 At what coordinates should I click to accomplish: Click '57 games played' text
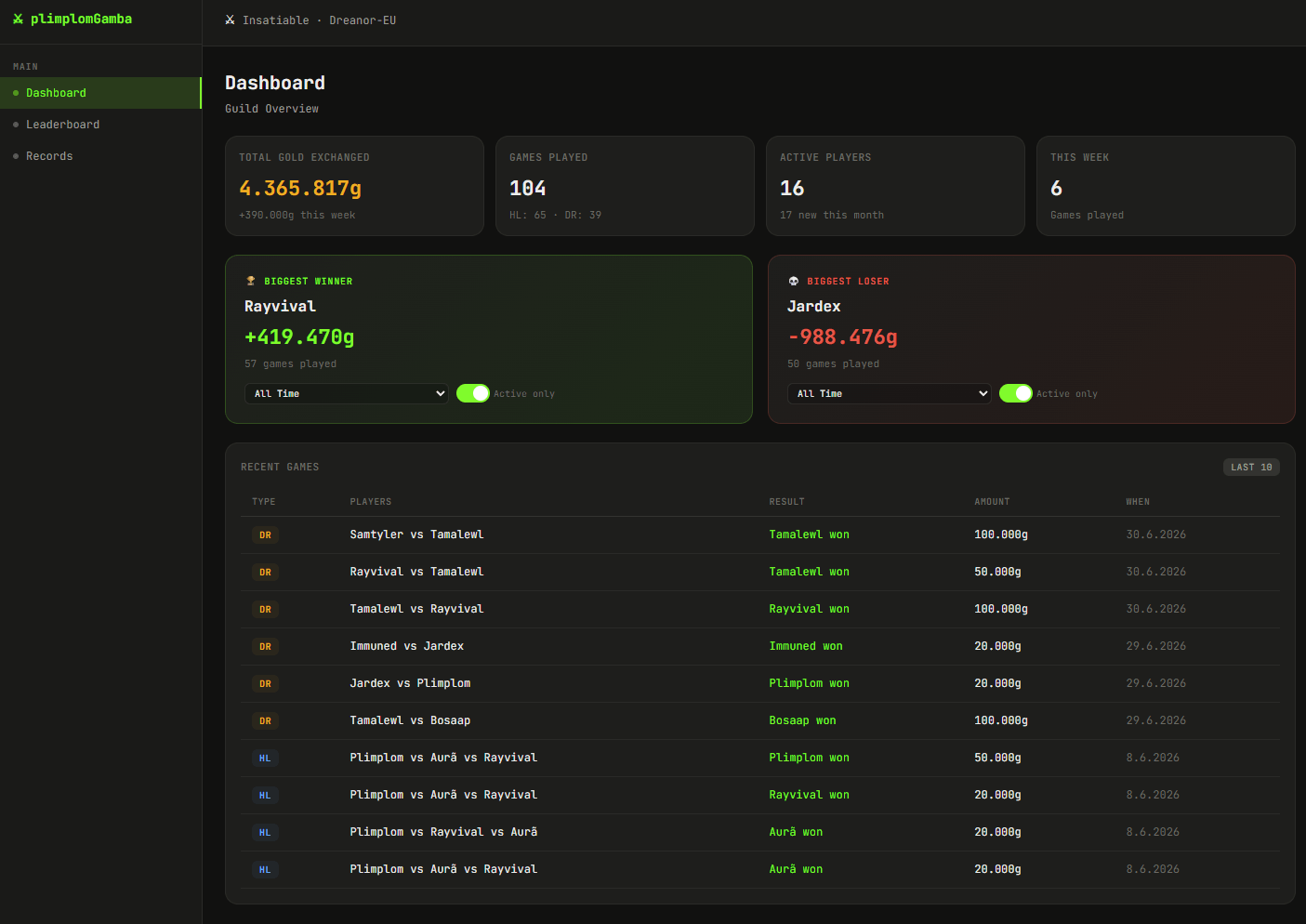tap(290, 363)
